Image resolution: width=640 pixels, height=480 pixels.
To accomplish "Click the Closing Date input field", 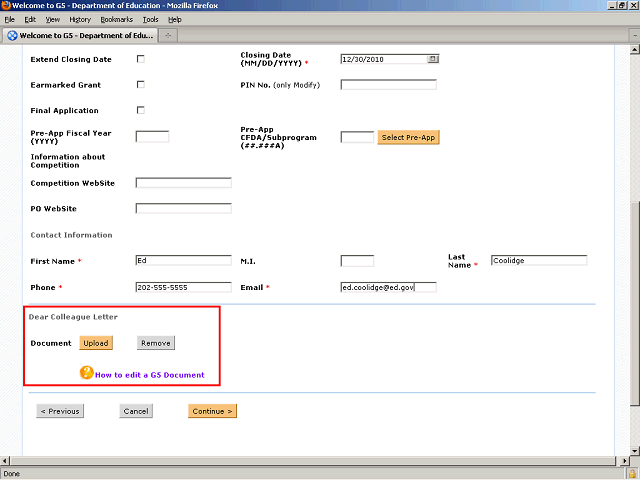I will coord(384,59).
